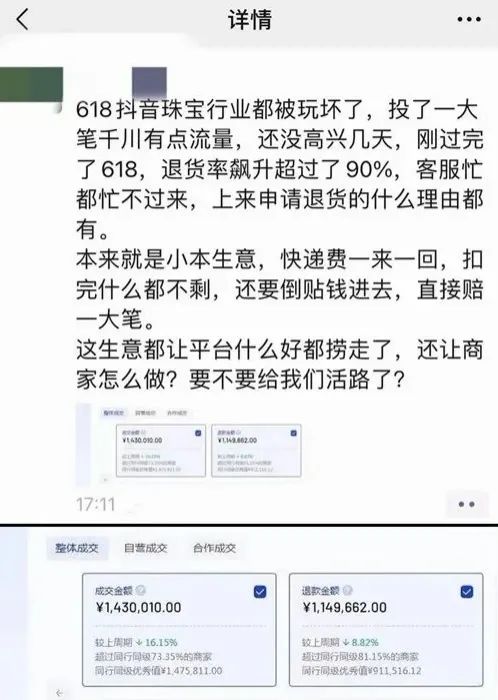Select the 整体成交 tab
The height and width of the screenshot is (700, 498).
point(77,548)
